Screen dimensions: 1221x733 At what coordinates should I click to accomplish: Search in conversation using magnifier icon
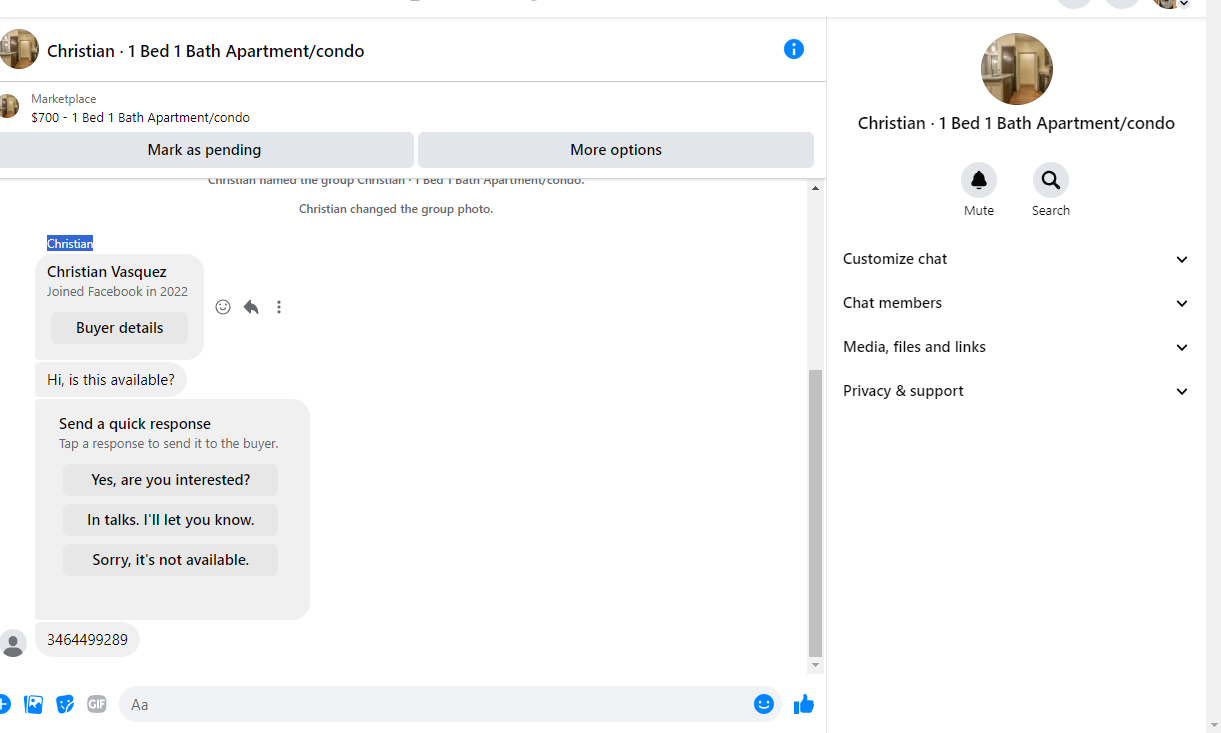[x=1051, y=180]
